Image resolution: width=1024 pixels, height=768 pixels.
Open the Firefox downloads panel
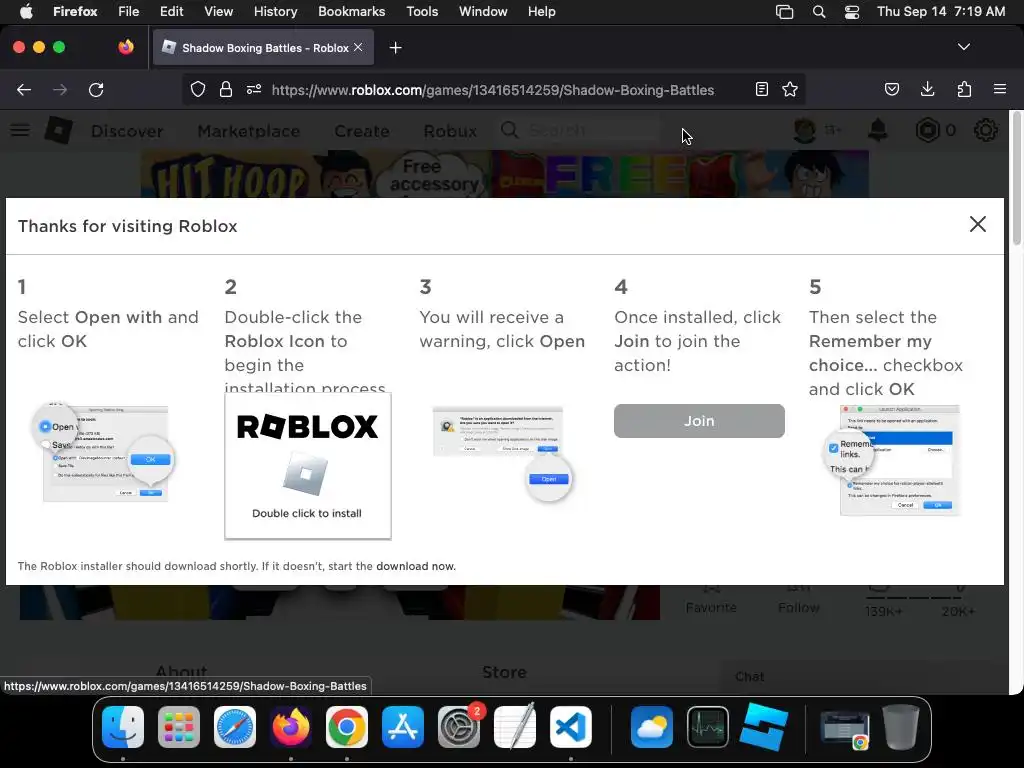pyautogui.click(x=927, y=89)
